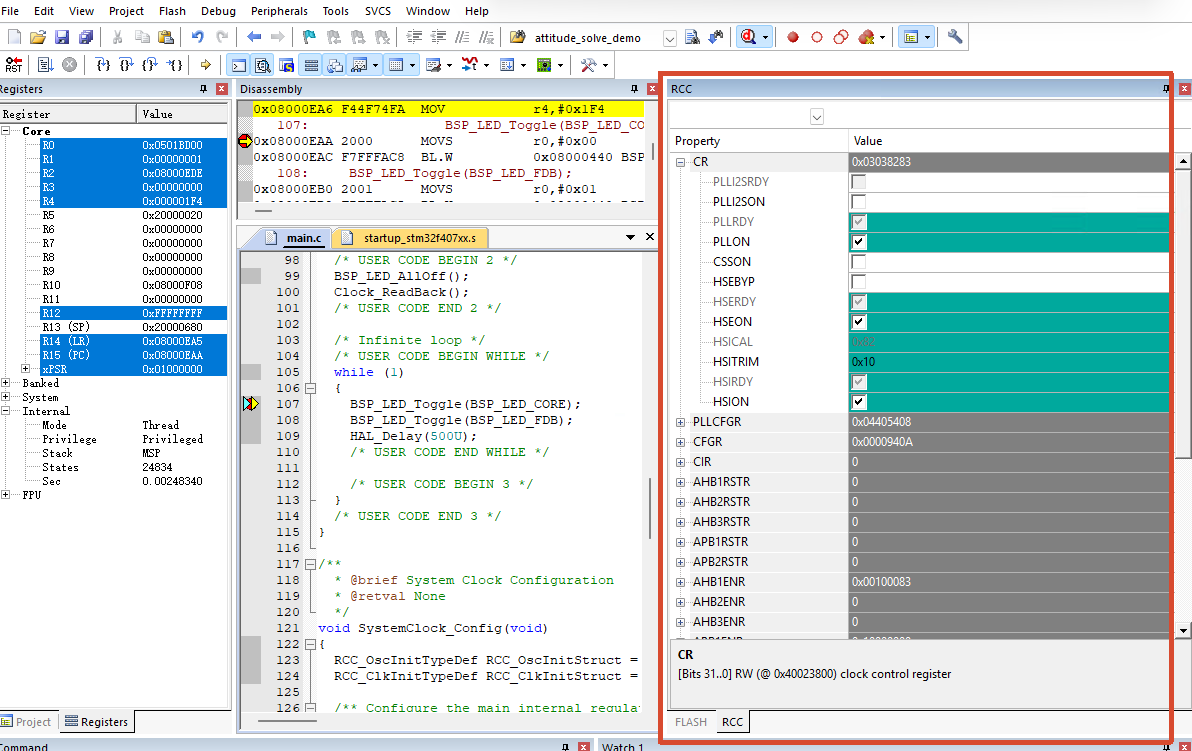Toggle the HSEON checkbox
The width and height of the screenshot is (1192, 751).
click(x=859, y=322)
